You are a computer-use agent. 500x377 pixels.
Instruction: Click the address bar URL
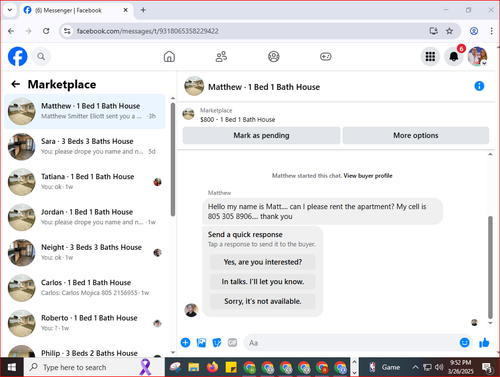pyautogui.click(x=148, y=31)
